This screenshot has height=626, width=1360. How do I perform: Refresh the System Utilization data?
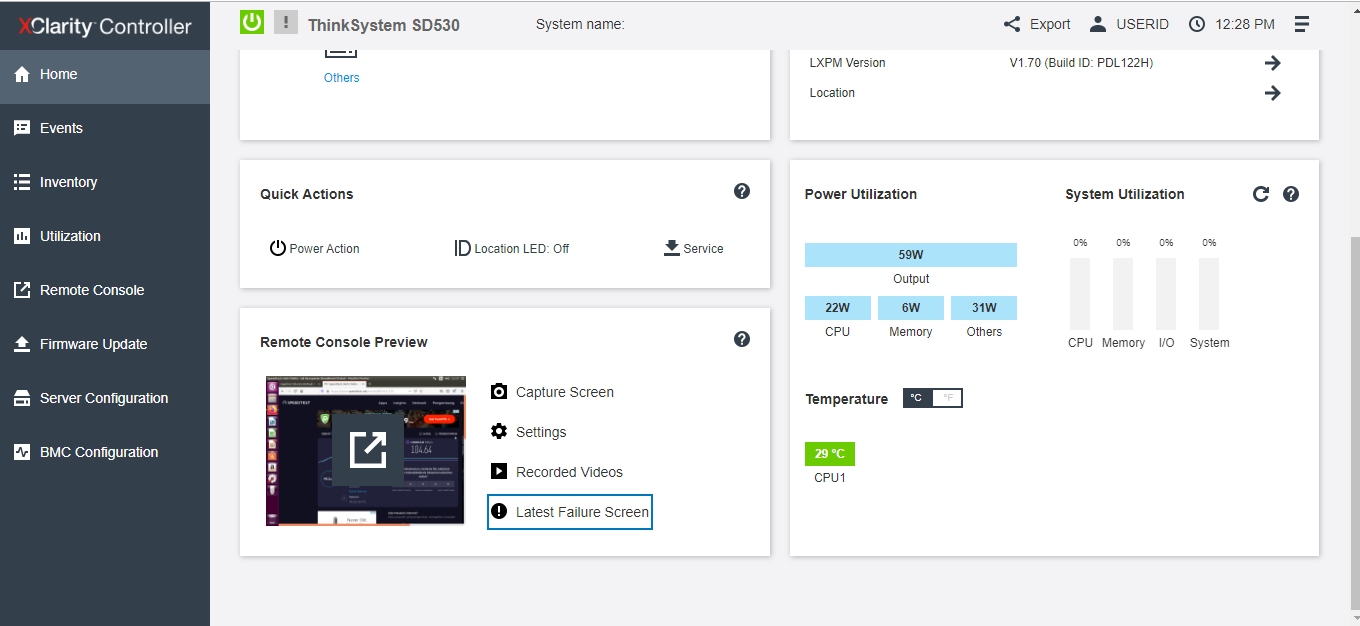point(1261,194)
